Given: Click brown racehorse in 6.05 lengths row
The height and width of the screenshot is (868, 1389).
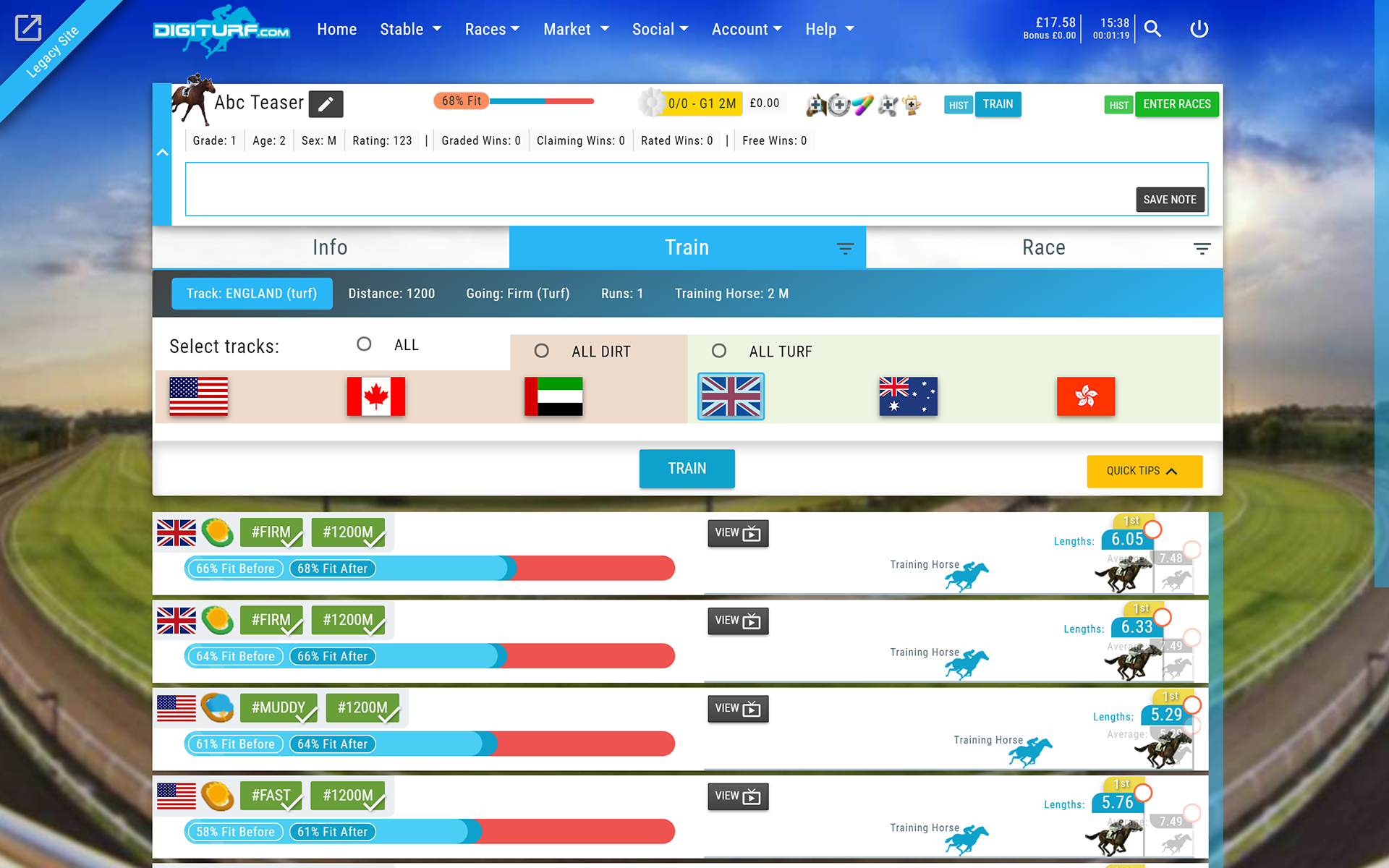Looking at the screenshot, I should (x=1123, y=574).
